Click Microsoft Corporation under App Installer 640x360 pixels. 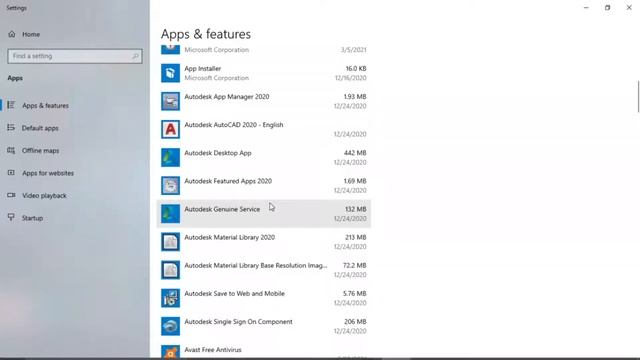216,78
